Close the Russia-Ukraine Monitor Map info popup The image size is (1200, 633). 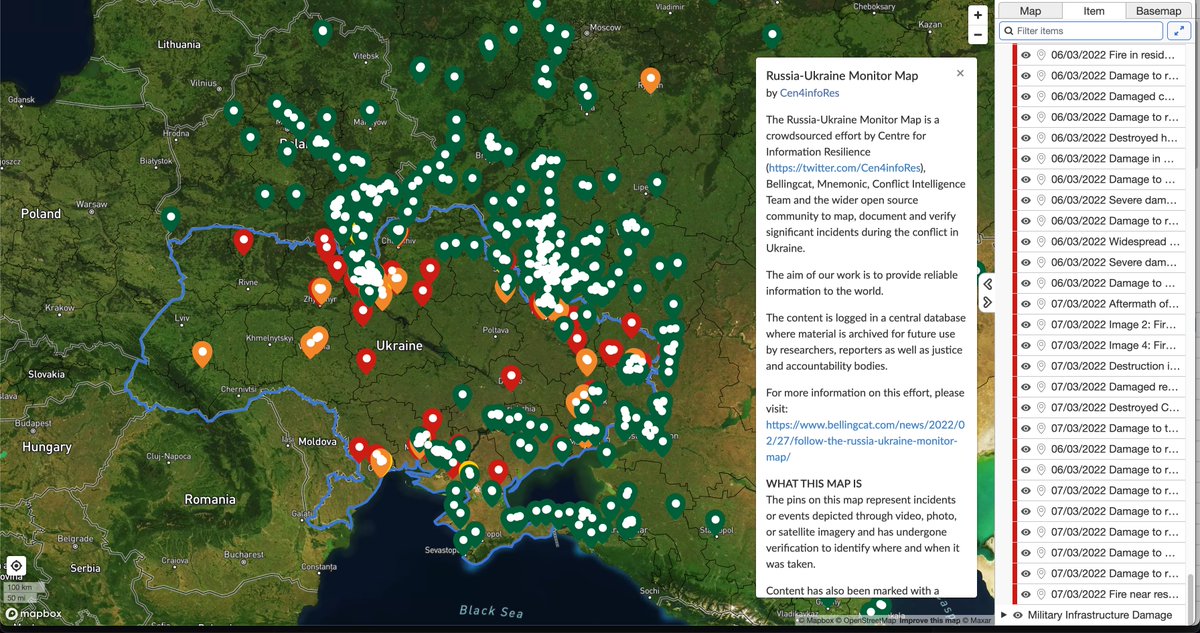pos(960,73)
